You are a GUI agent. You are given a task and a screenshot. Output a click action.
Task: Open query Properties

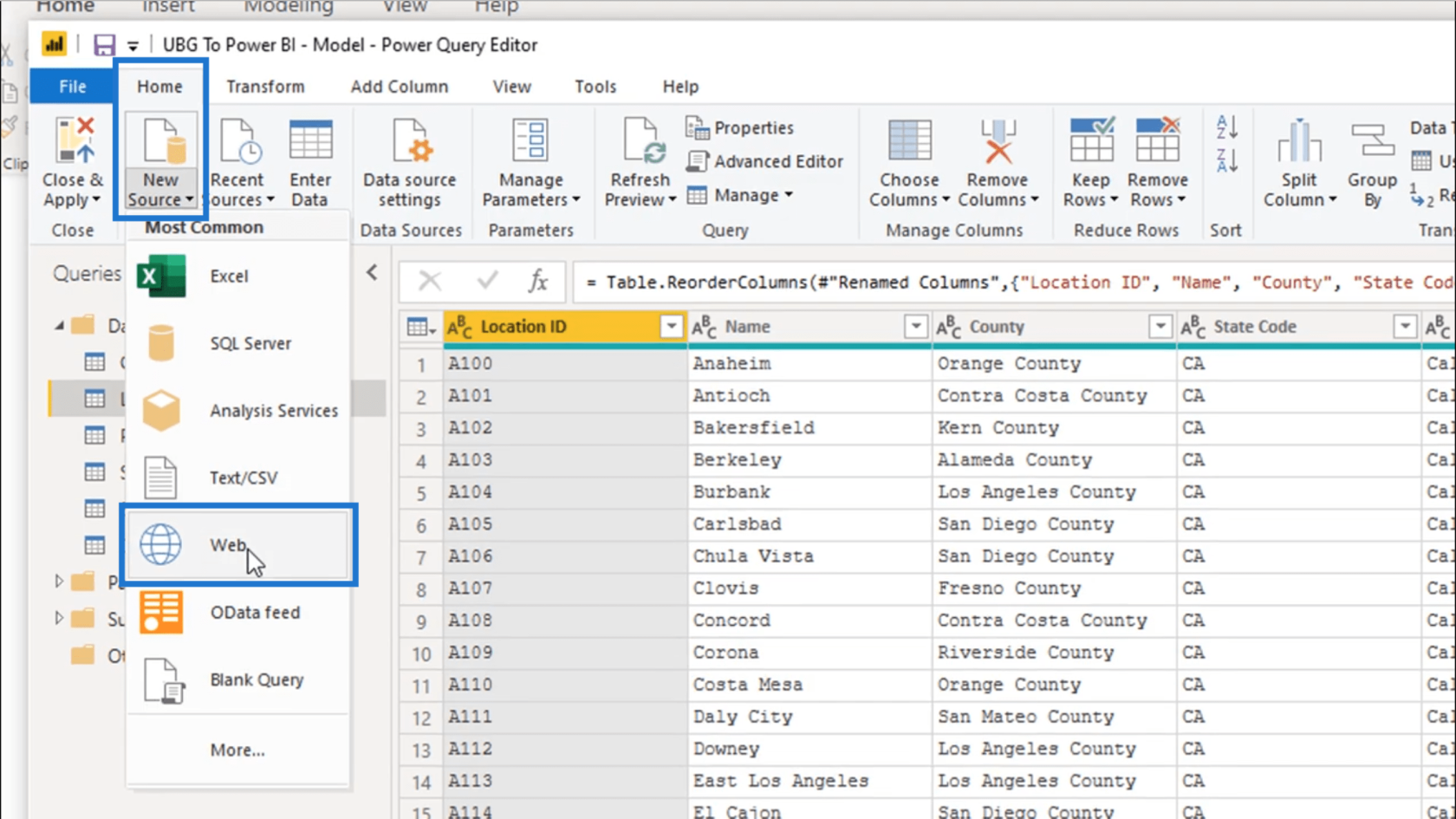(x=740, y=127)
